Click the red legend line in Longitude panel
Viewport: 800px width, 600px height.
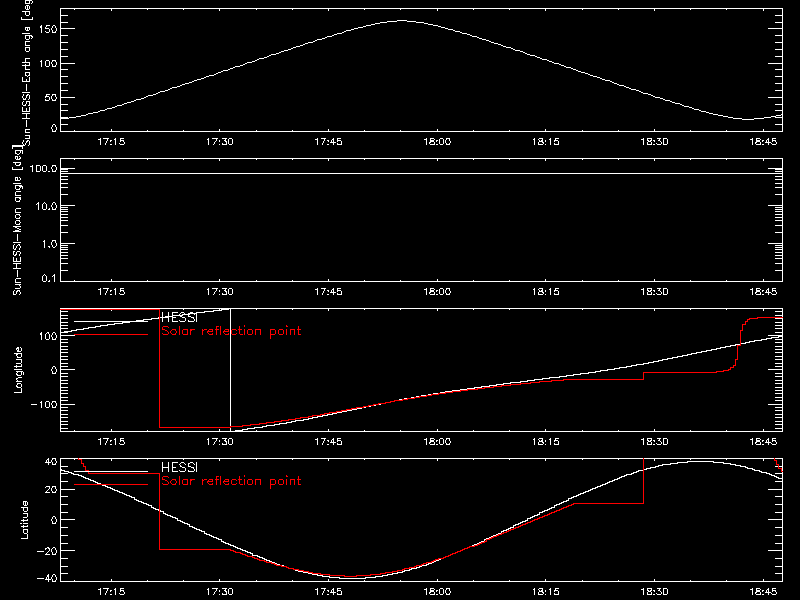point(111,335)
